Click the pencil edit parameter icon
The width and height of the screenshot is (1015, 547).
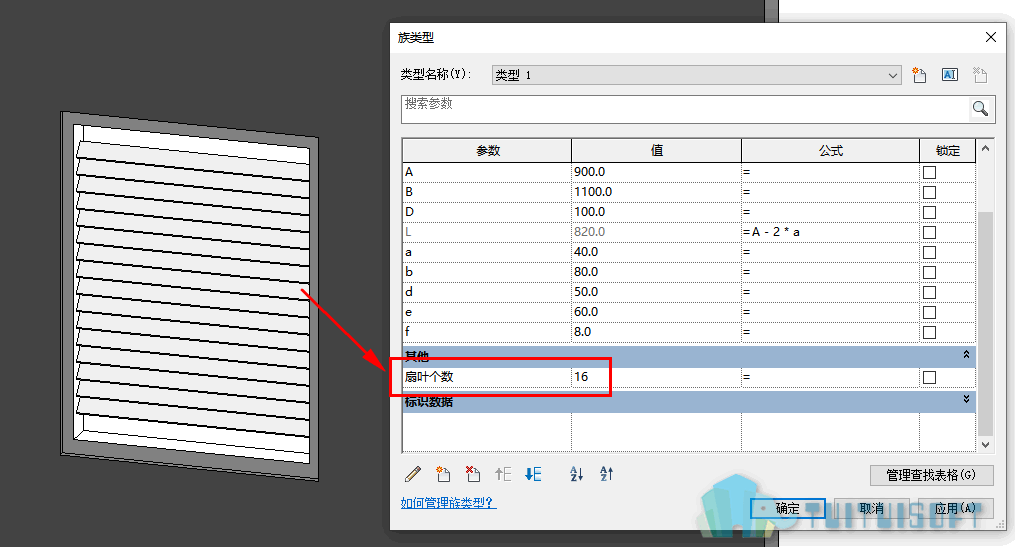tap(412, 474)
